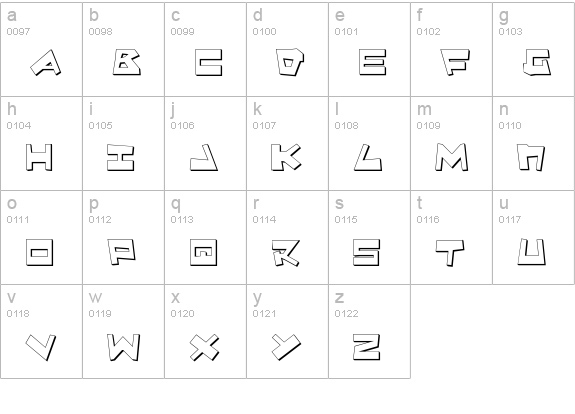Image resolution: width=575 pixels, height=414 pixels.
Task: Select the U glyph under code 0117
Action: (x=532, y=252)
